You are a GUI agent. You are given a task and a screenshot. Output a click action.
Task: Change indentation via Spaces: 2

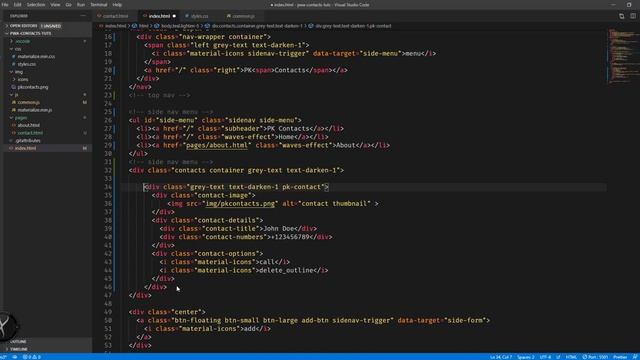point(526,357)
